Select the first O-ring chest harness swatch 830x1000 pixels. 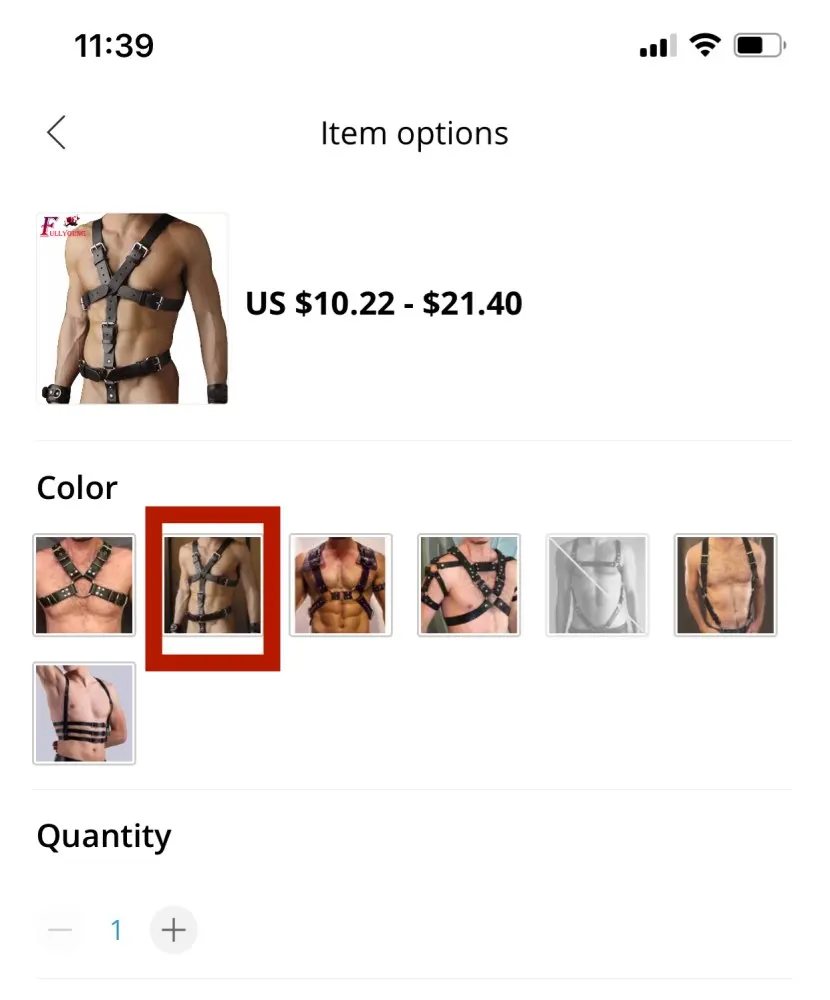pyautogui.click(x=84, y=585)
